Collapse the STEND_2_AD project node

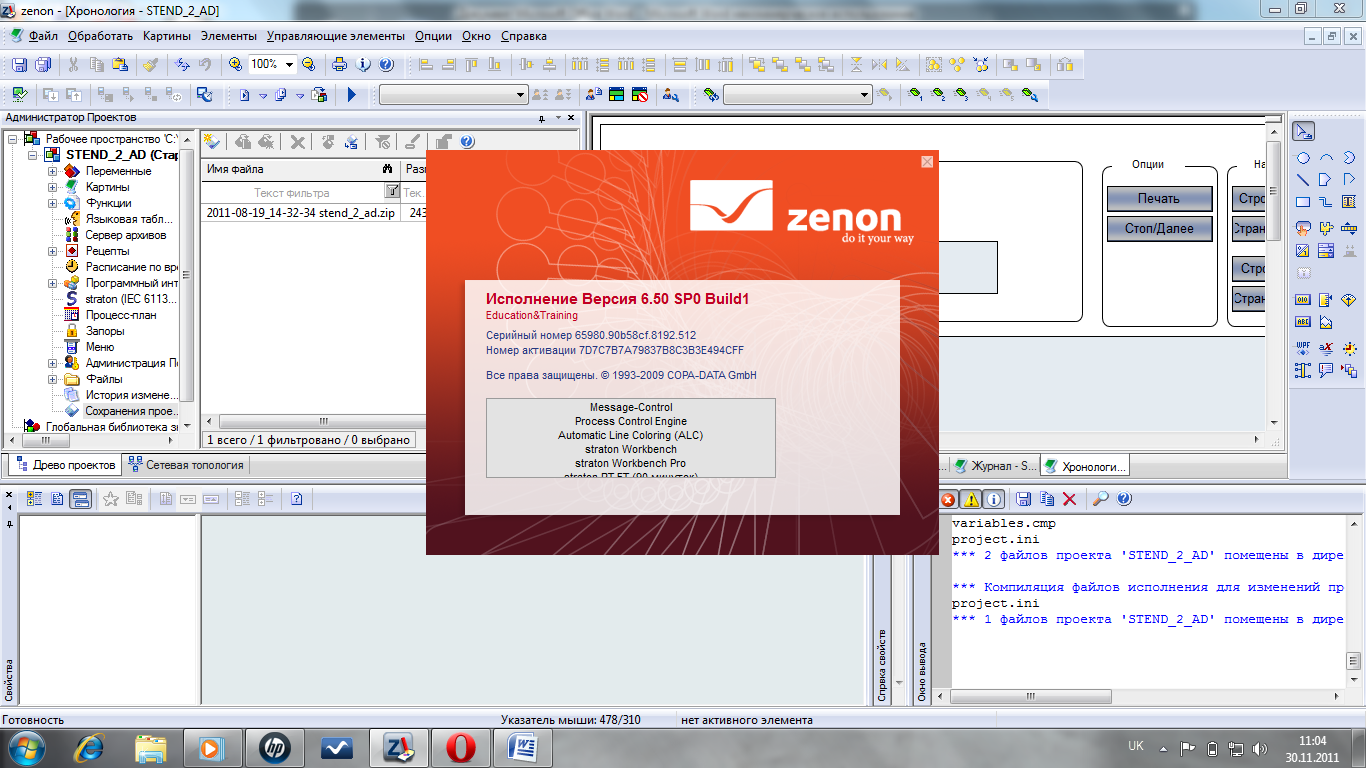[x=32, y=155]
